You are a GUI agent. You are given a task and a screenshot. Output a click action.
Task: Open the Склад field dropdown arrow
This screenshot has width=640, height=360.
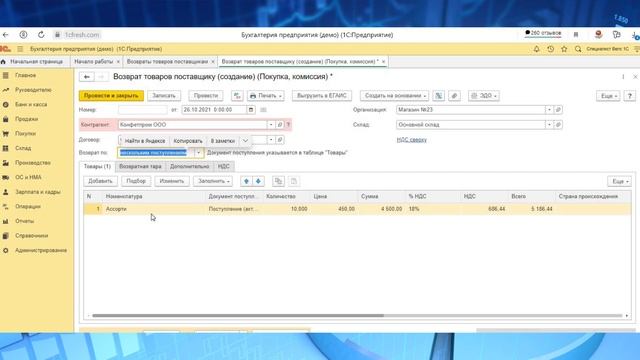[549, 124]
